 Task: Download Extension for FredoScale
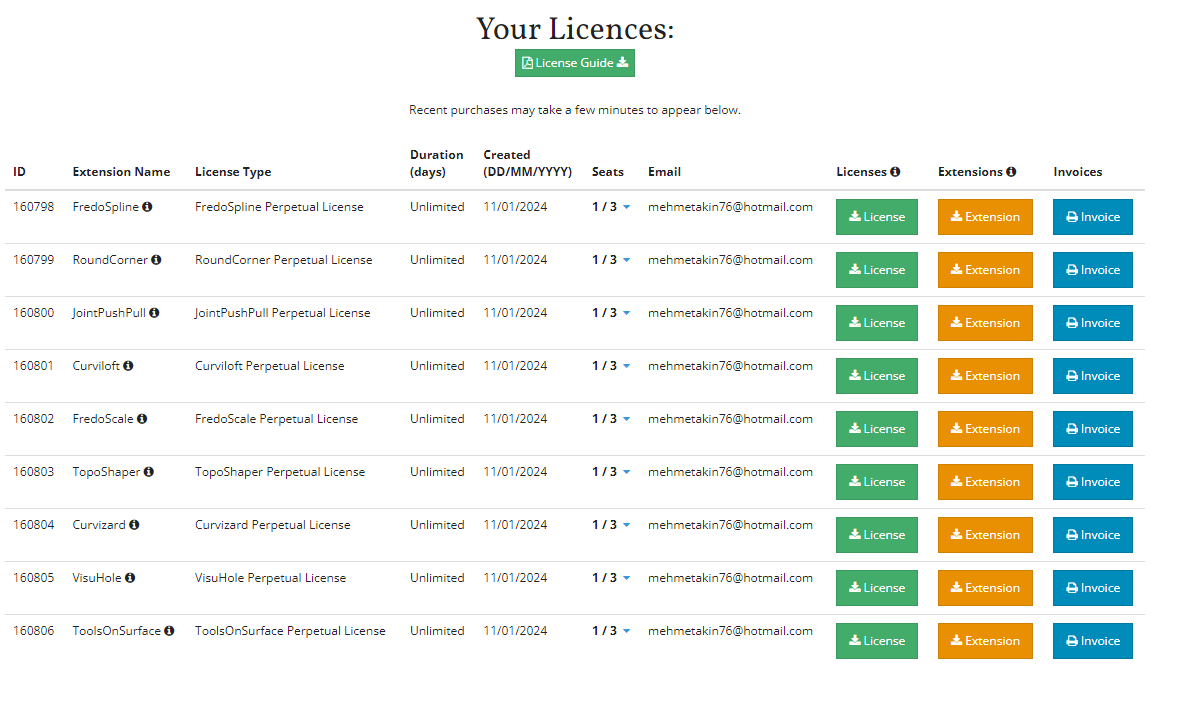[x=985, y=428]
